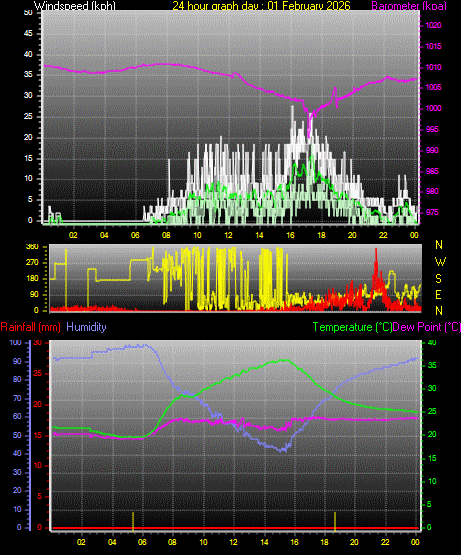Click the 'W' compass letter beside the wind direction chart
461x555 pixels.
coord(440,262)
